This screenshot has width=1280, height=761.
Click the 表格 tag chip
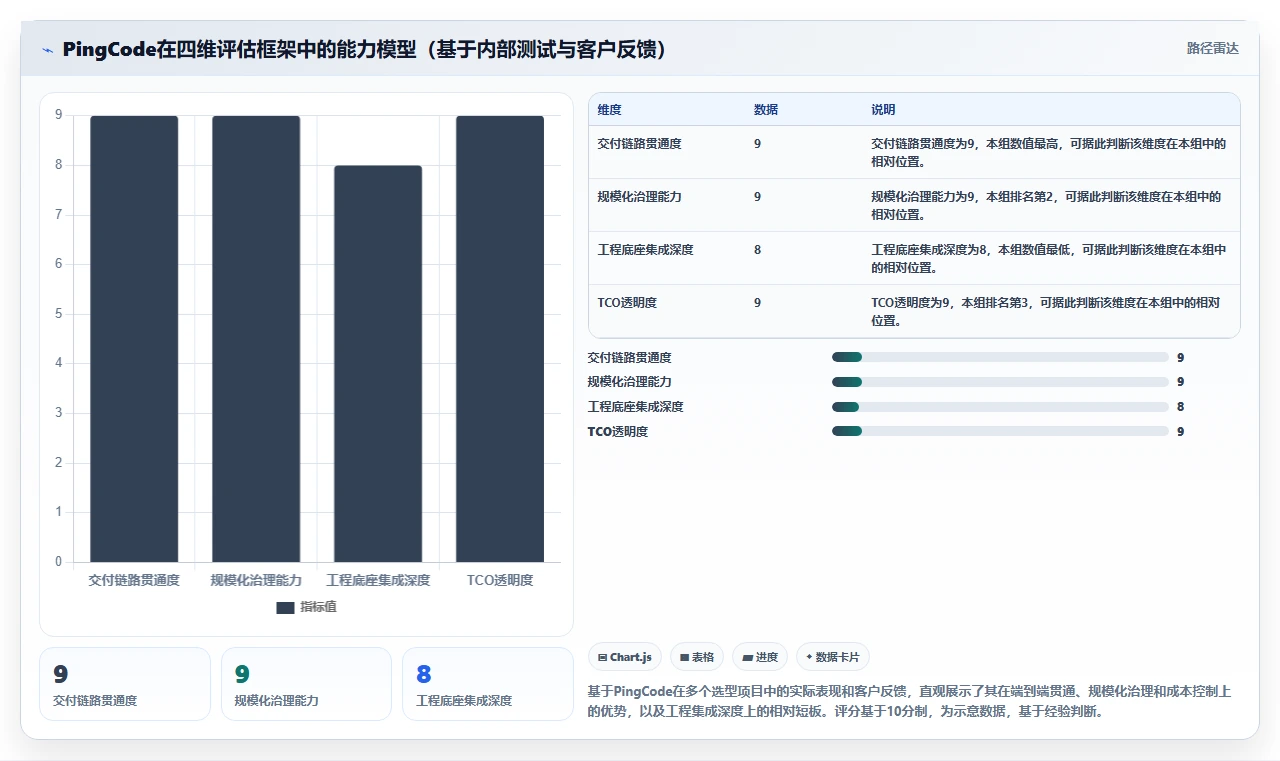click(x=697, y=657)
